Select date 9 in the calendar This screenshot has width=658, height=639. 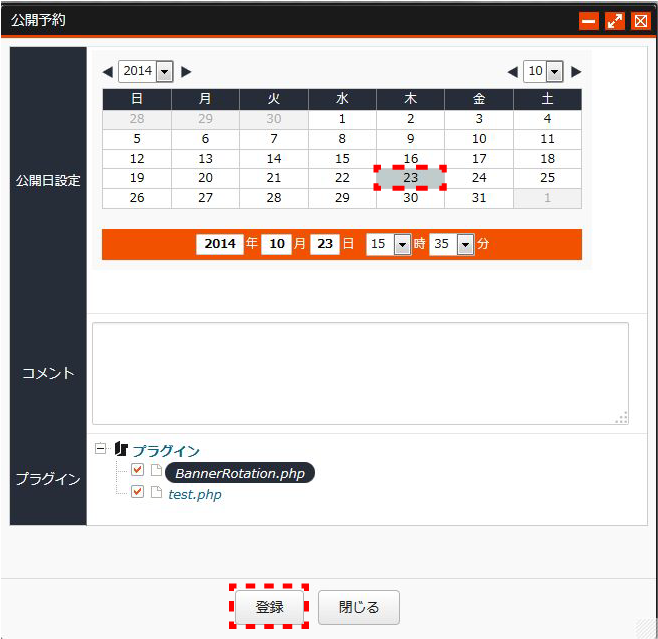click(410, 139)
